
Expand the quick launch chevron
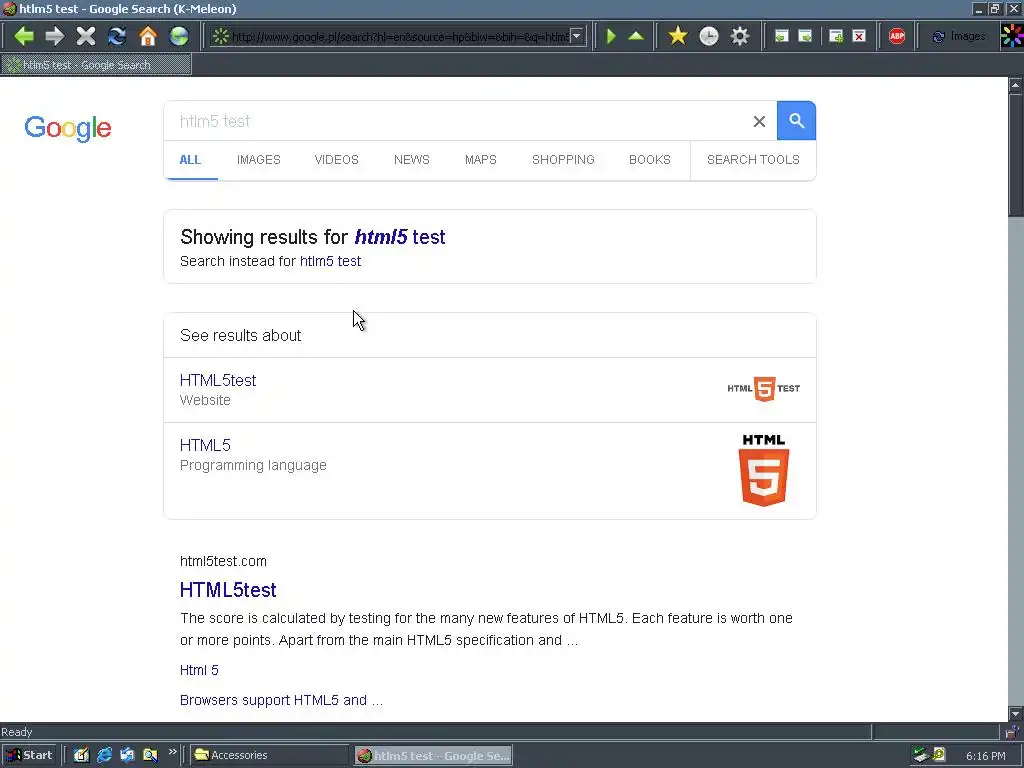tap(172, 752)
